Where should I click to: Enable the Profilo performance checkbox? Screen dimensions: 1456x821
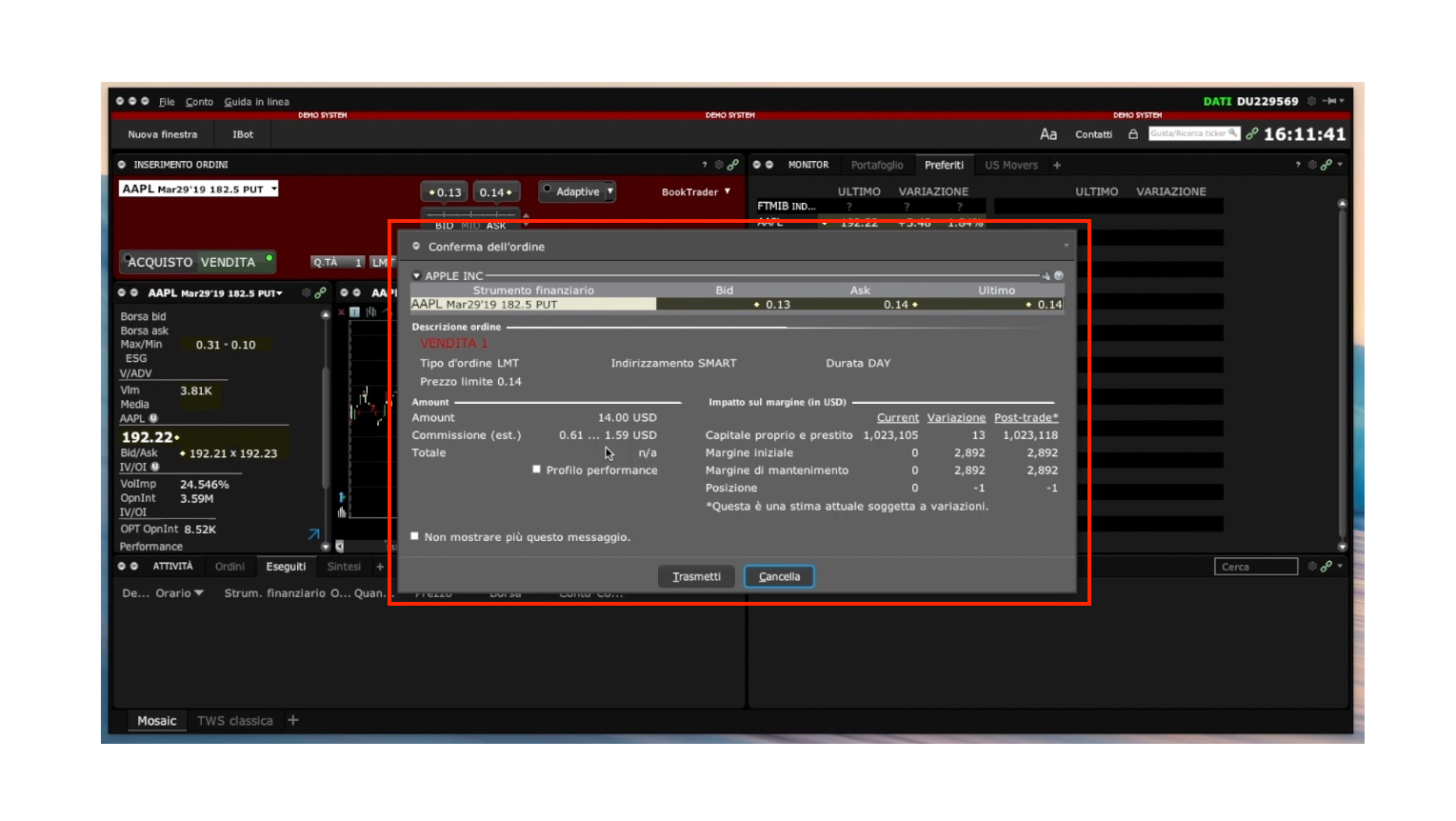pos(536,469)
